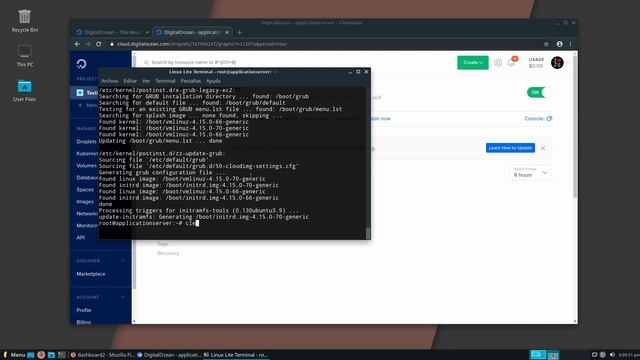The image size is (640, 360).
Task: Reload the DigitalOcean page
Action: pyautogui.click(x=98, y=44)
